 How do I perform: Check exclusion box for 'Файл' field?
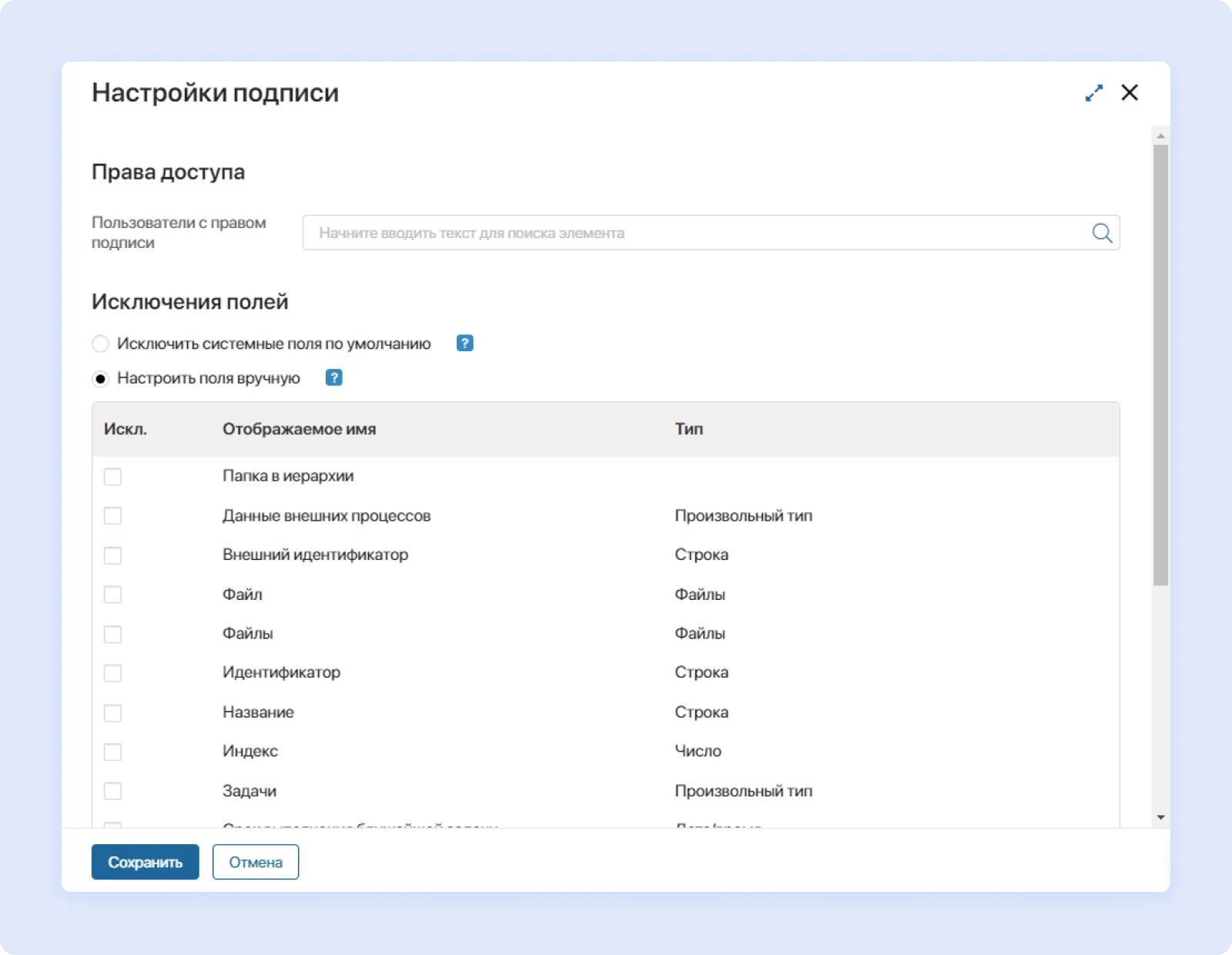pyautogui.click(x=113, y=594)
